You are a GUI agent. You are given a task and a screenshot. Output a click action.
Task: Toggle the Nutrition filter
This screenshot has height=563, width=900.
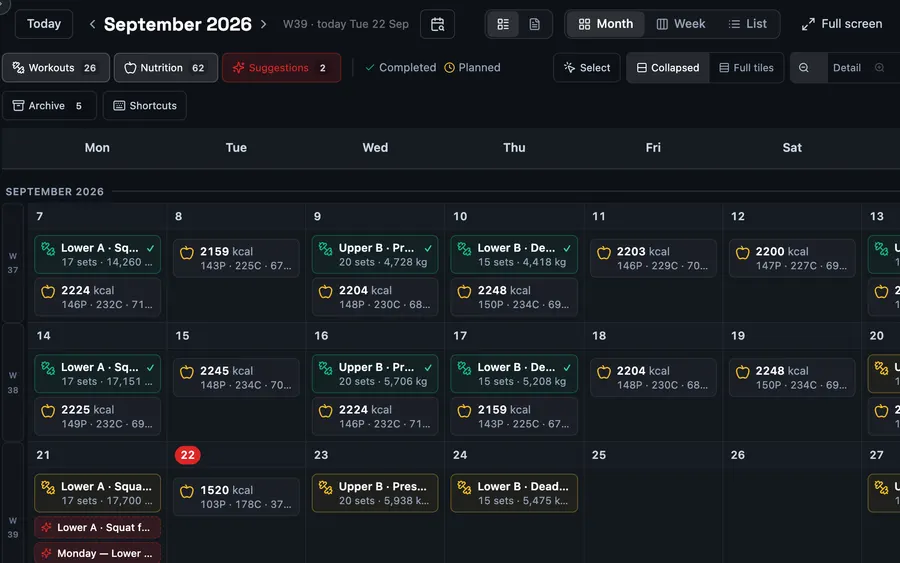pyautogui.click(x=166, y=68)
